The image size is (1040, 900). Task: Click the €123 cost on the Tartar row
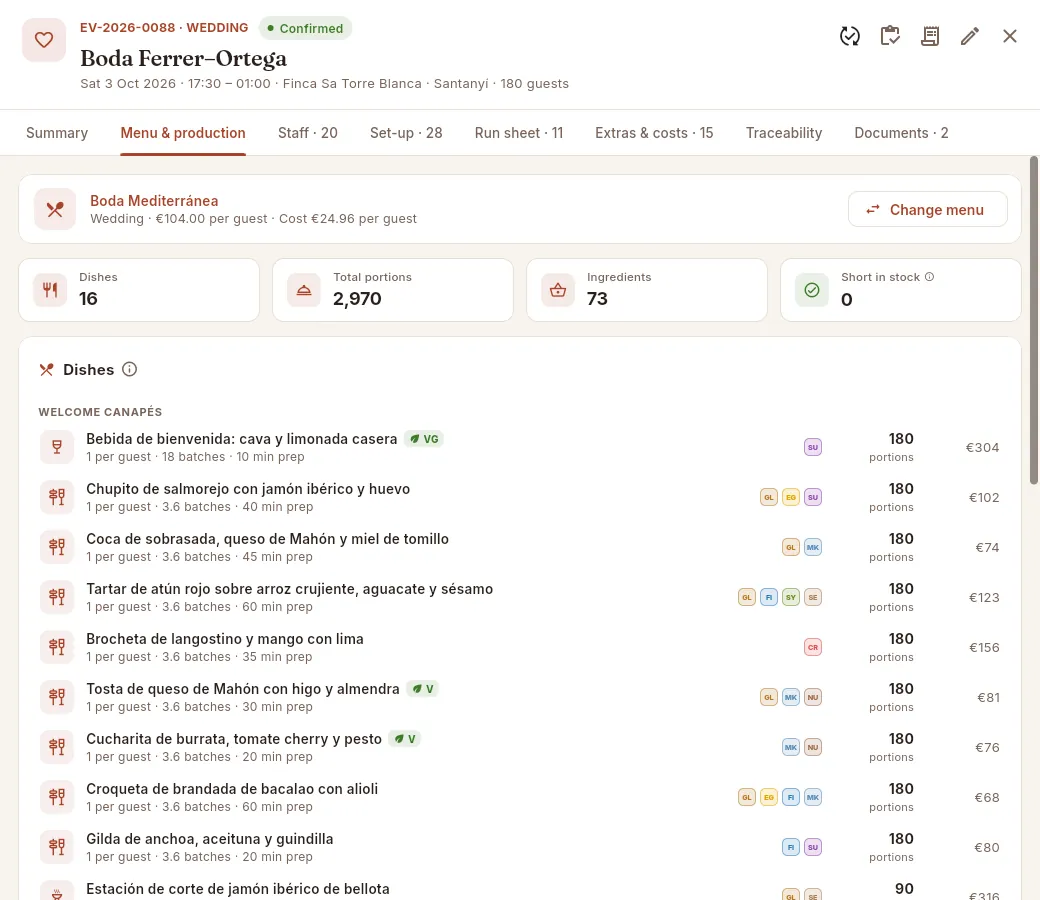(984, 598)
